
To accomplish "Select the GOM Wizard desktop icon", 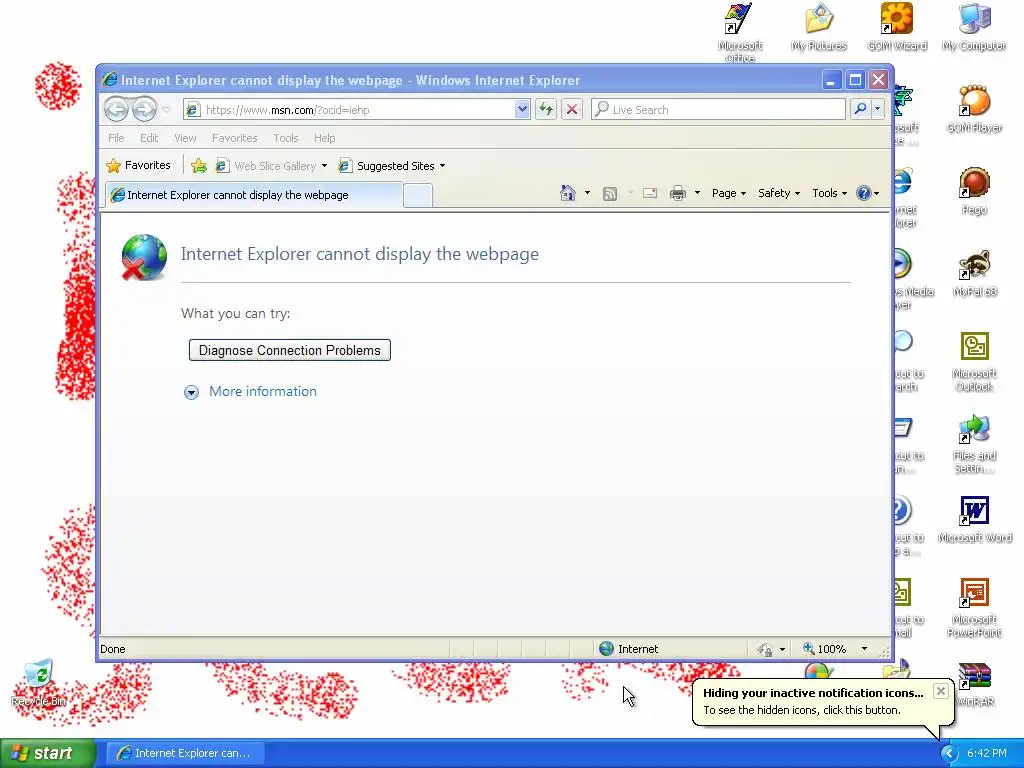I will click(897, 27).
